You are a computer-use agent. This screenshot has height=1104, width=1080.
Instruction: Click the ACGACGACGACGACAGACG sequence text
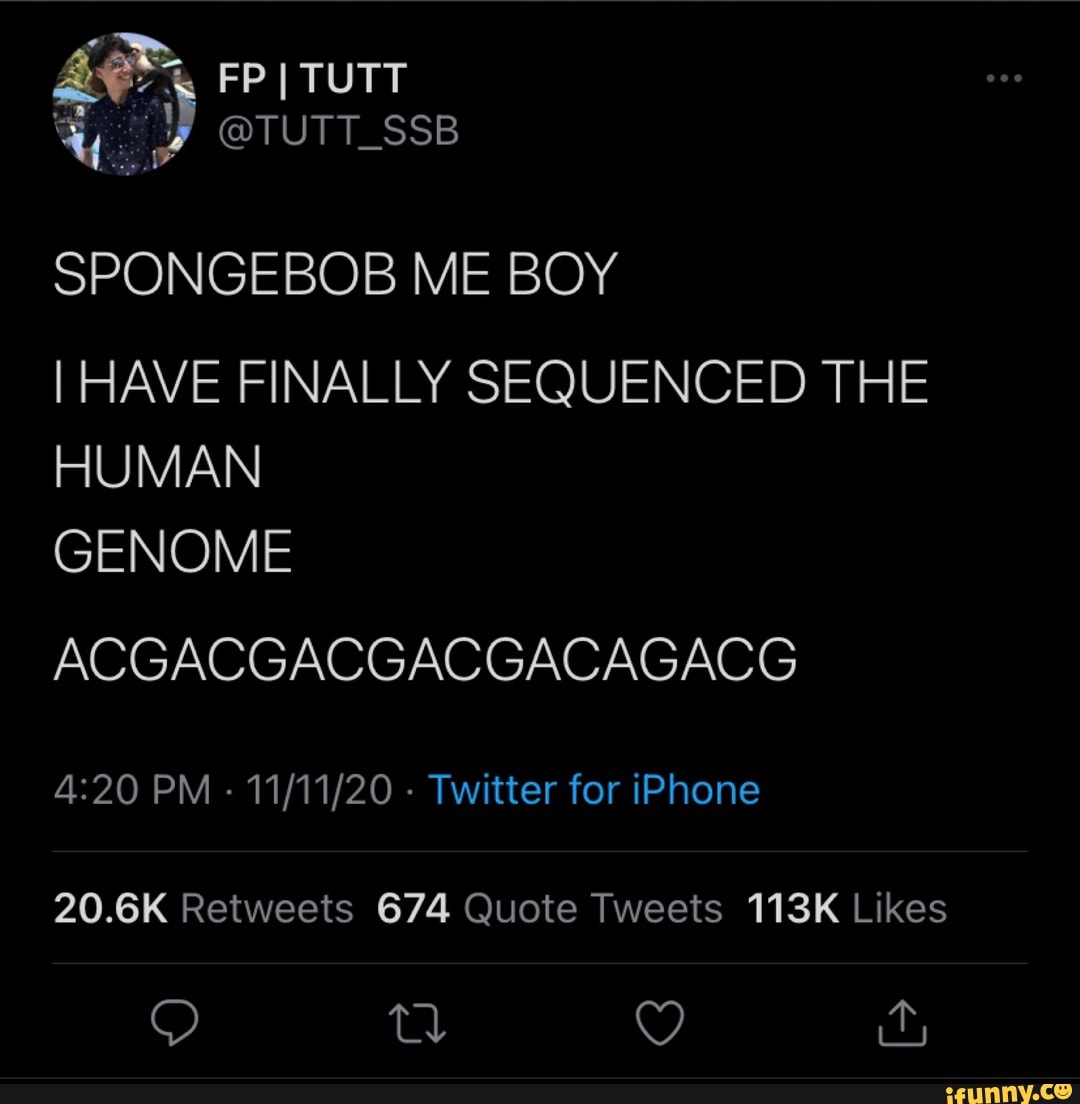tap(425, 659)
